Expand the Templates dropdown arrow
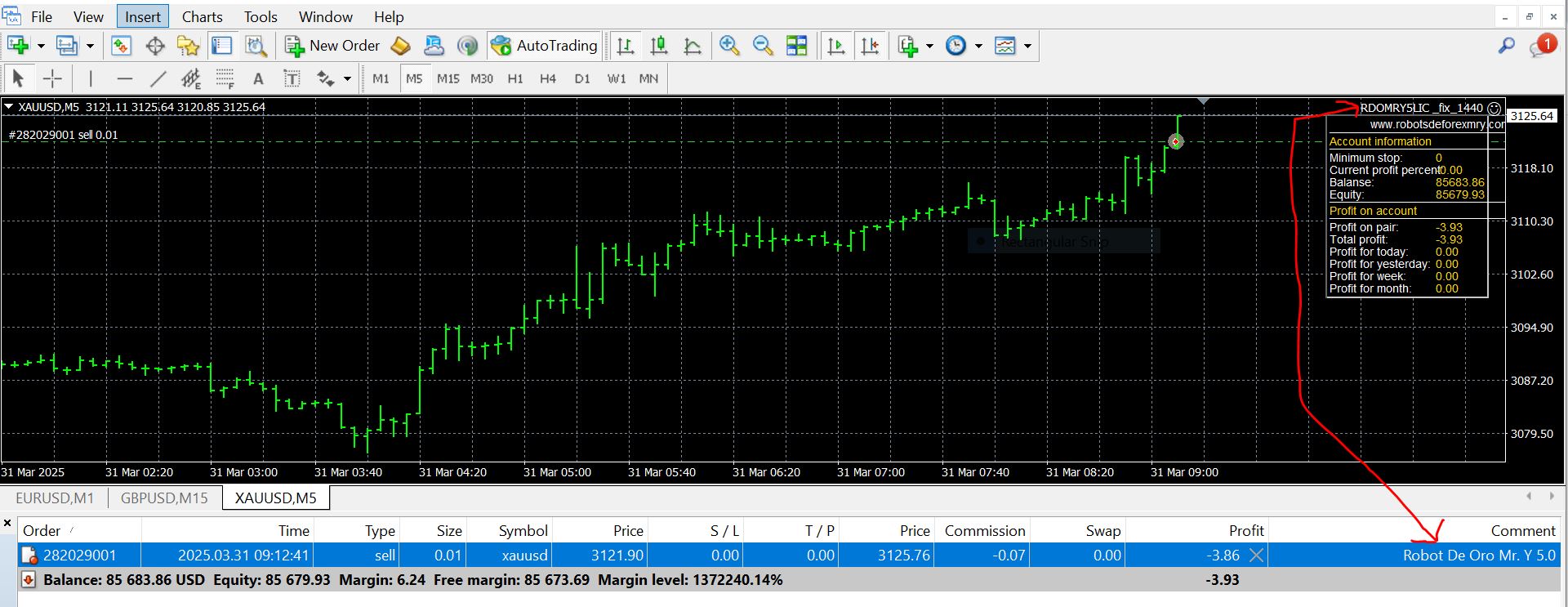This screenshot has height=607, width=1568. pos(1027,46)
